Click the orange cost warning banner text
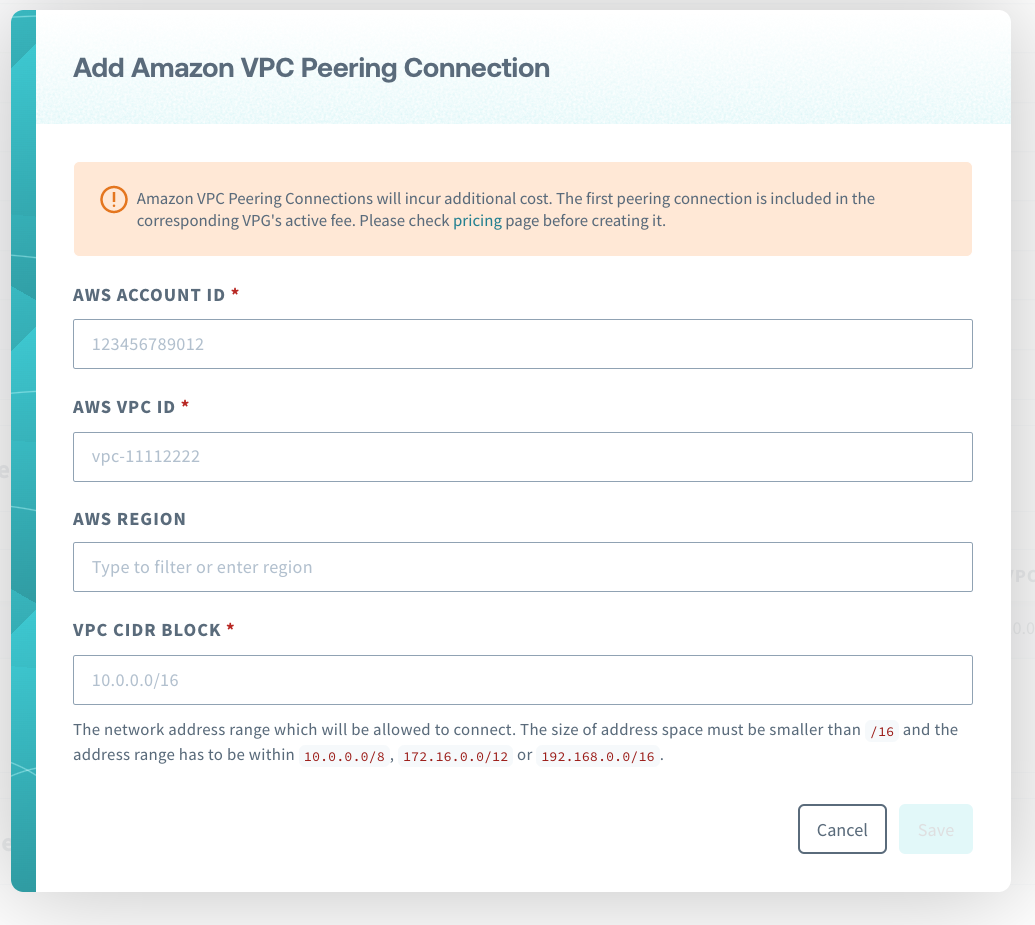1035x925 pixels. coord(505,199)
